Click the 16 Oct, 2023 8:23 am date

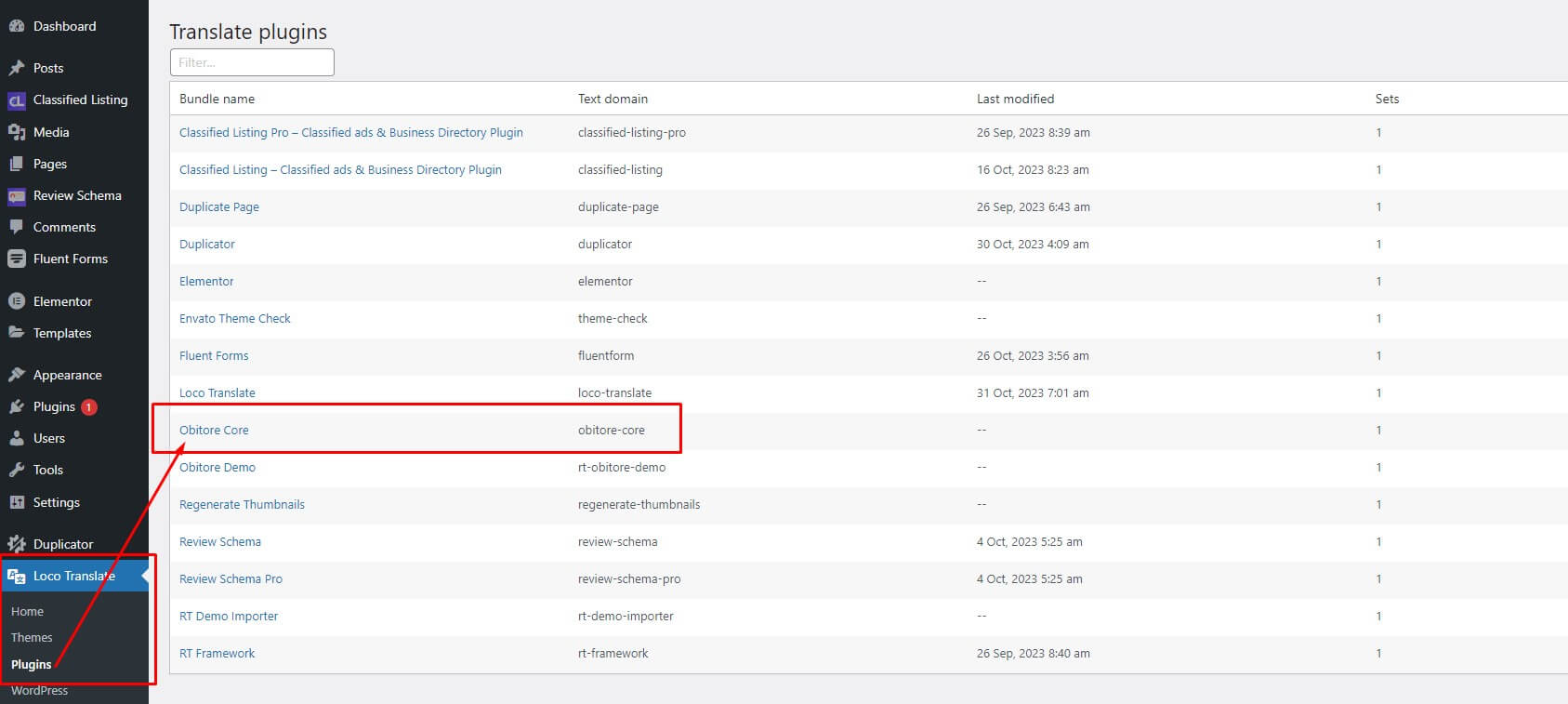coord(1033,169)
